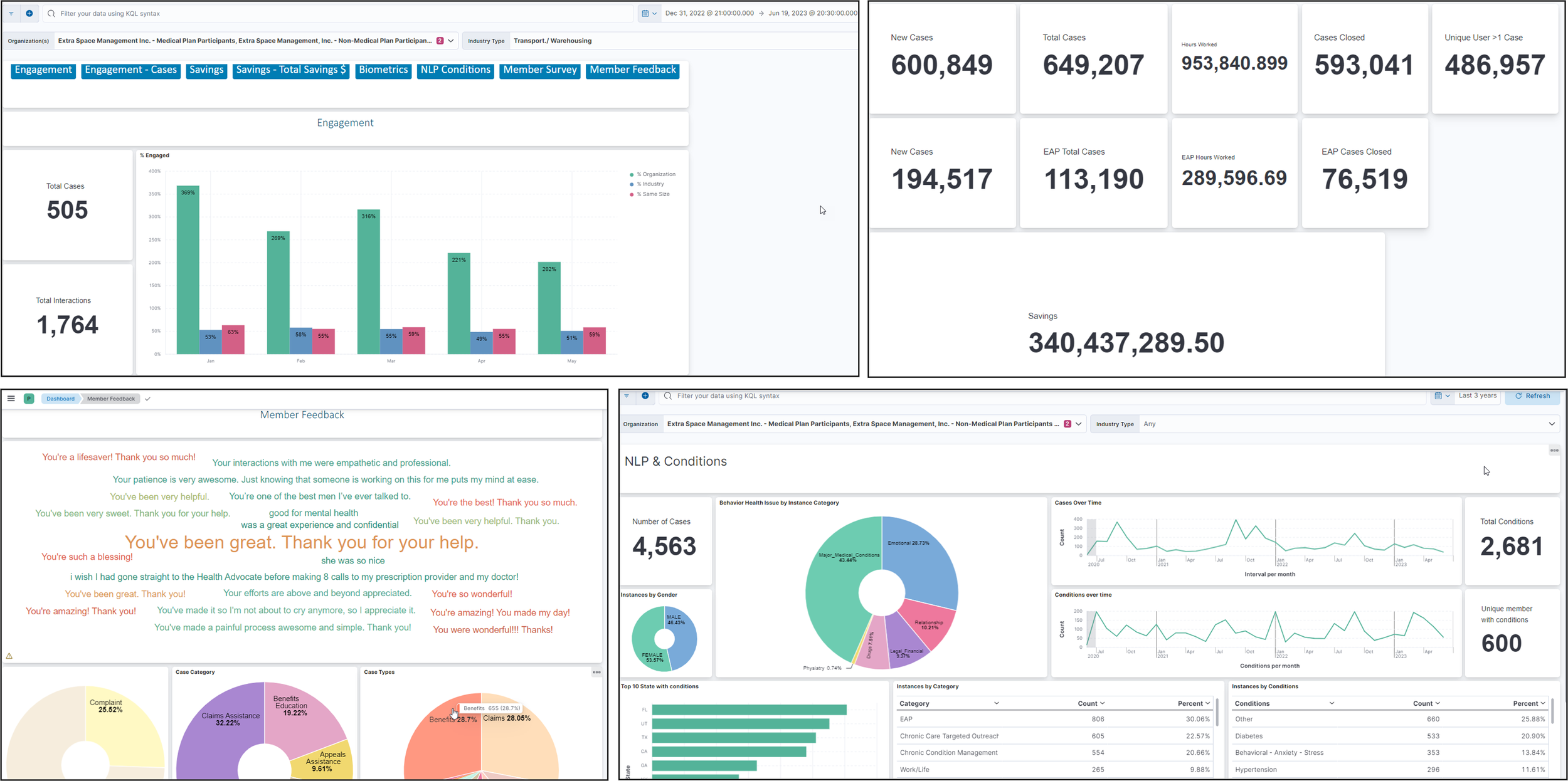Switch to Member Survey tab

[540, 70]
